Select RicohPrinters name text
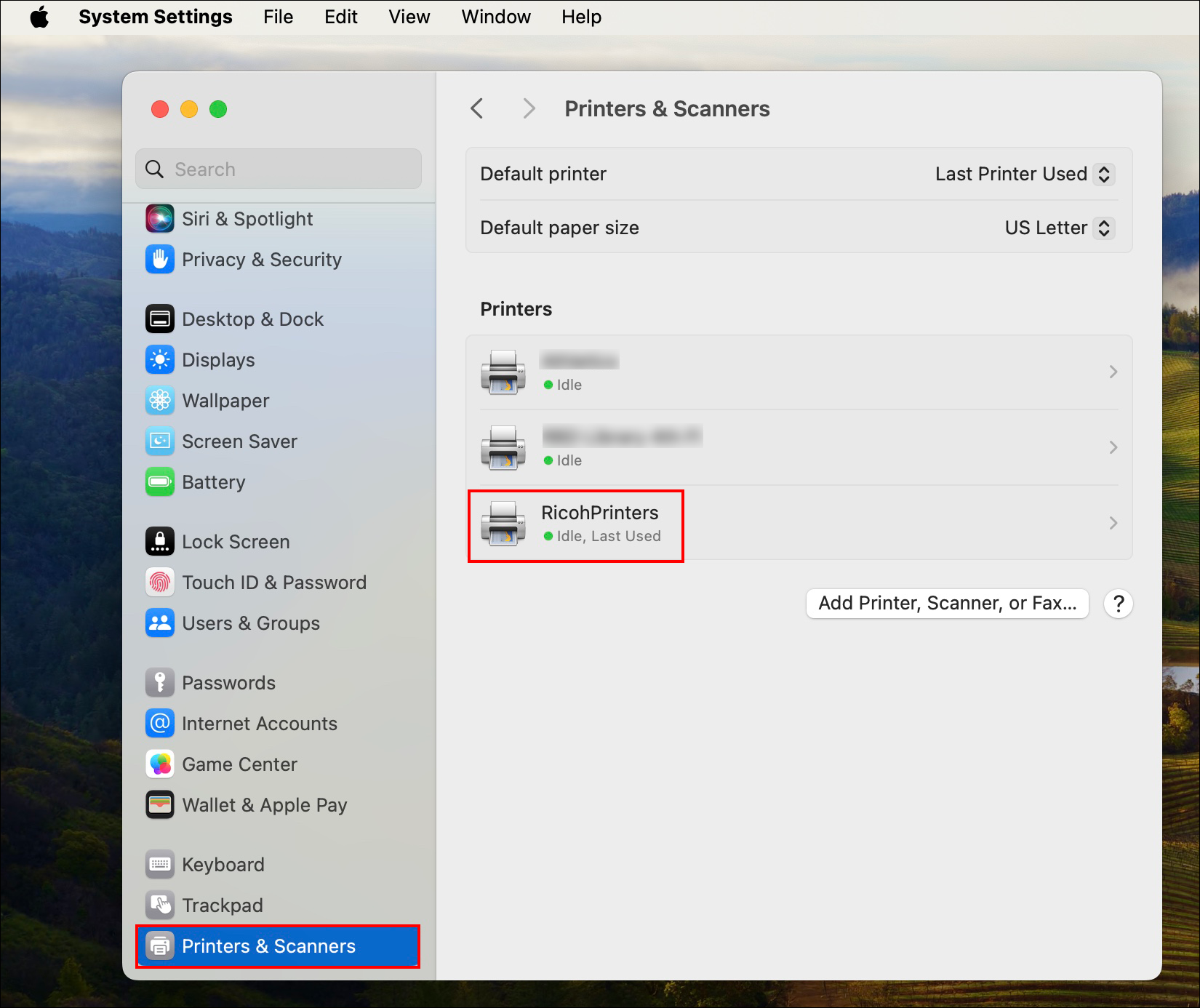The image size is (1200, 1008). pyautogui.click(x=600, y=513)
